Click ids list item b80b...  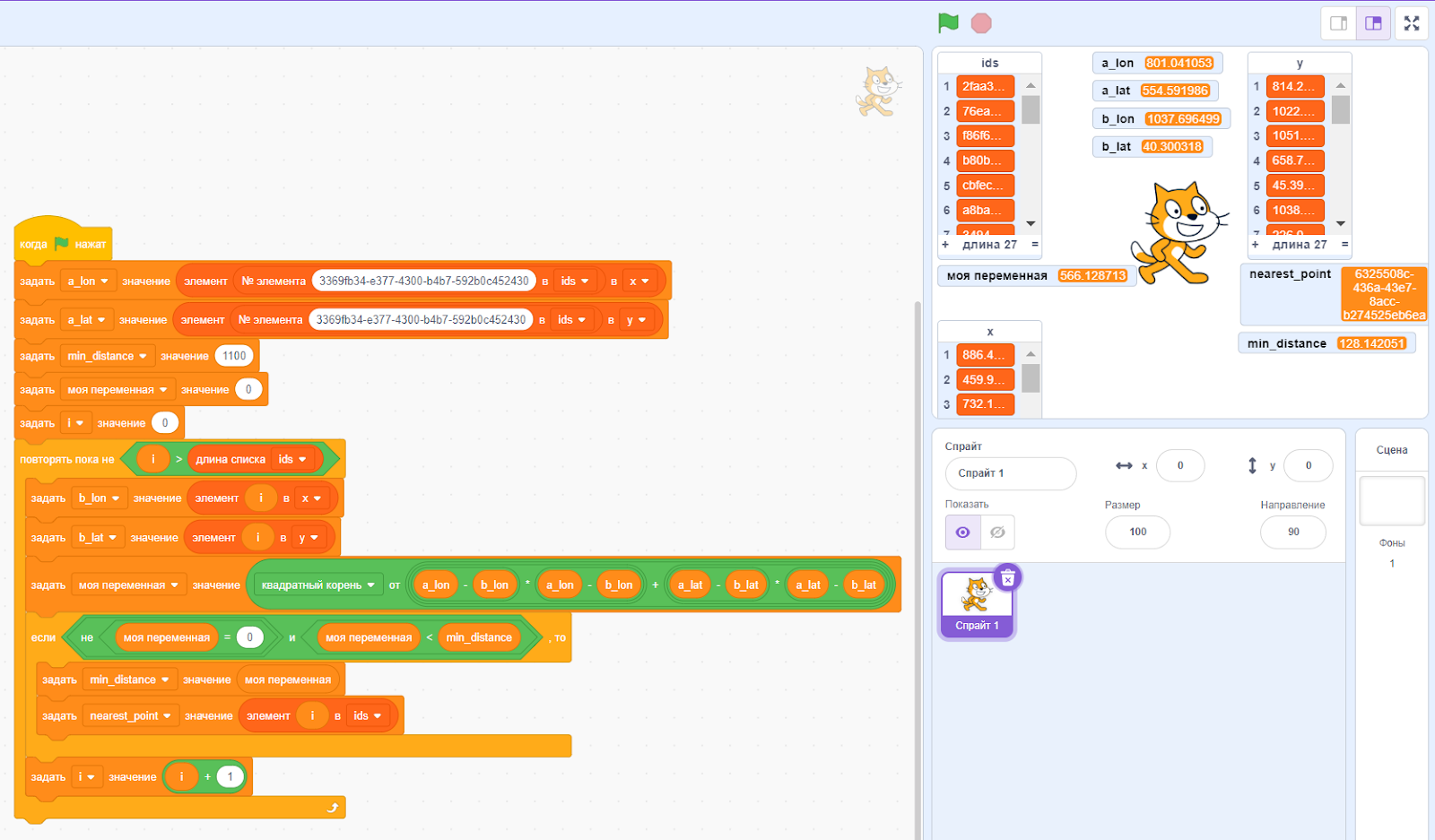pos(985,160)
